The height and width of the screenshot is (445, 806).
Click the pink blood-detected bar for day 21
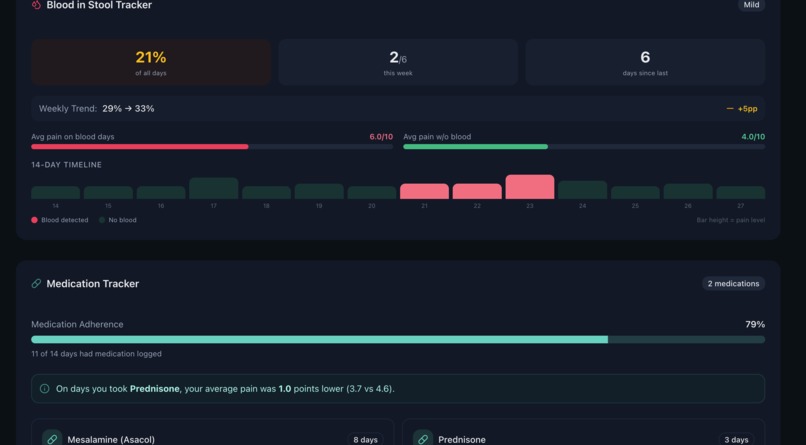(x=424, y=191)
